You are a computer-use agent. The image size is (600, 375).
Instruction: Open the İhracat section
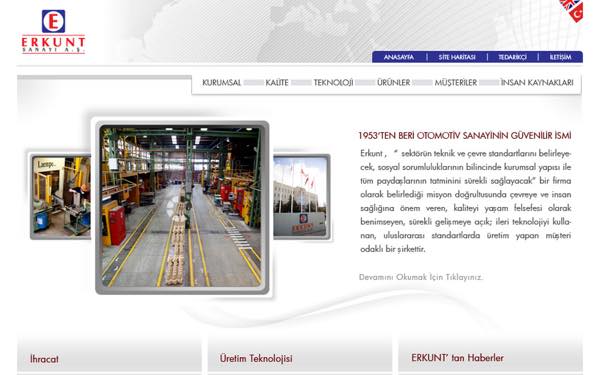44,359
